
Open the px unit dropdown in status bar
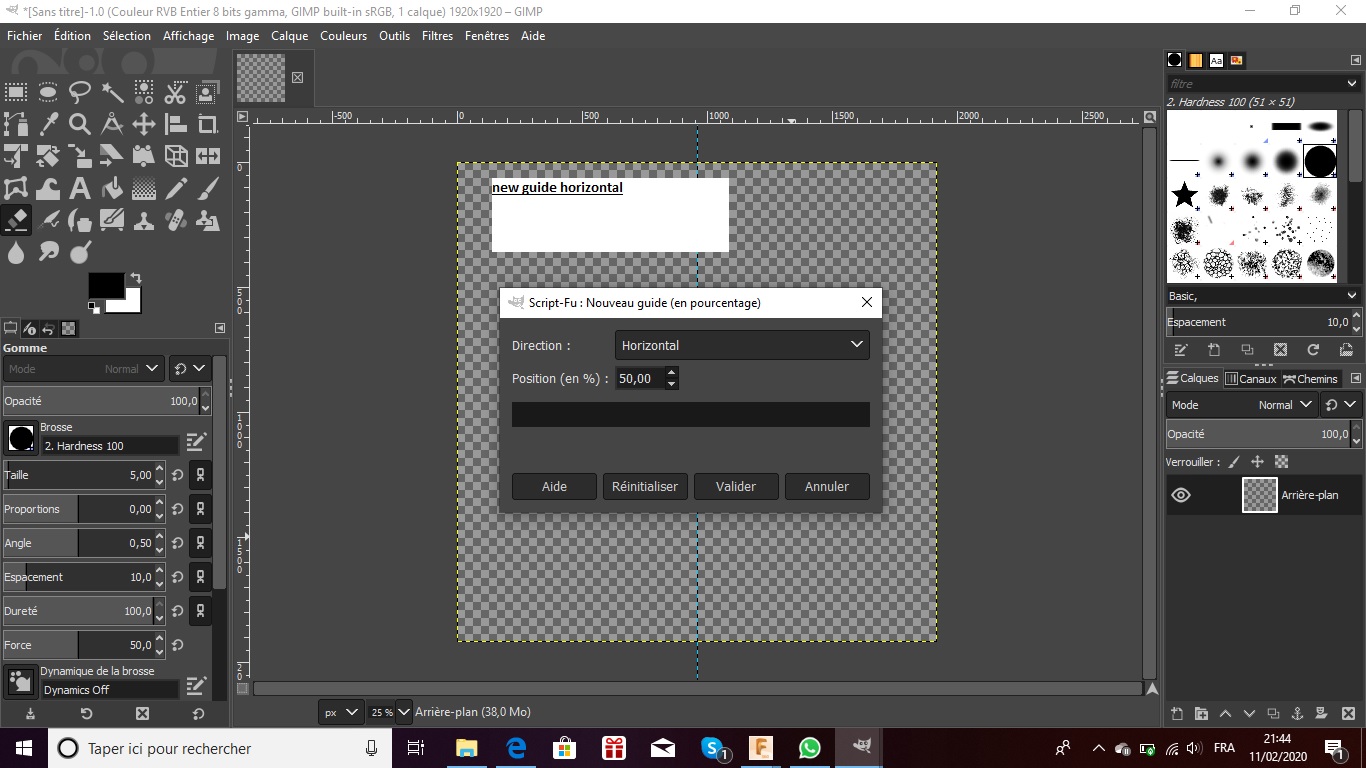click(341, 712)
